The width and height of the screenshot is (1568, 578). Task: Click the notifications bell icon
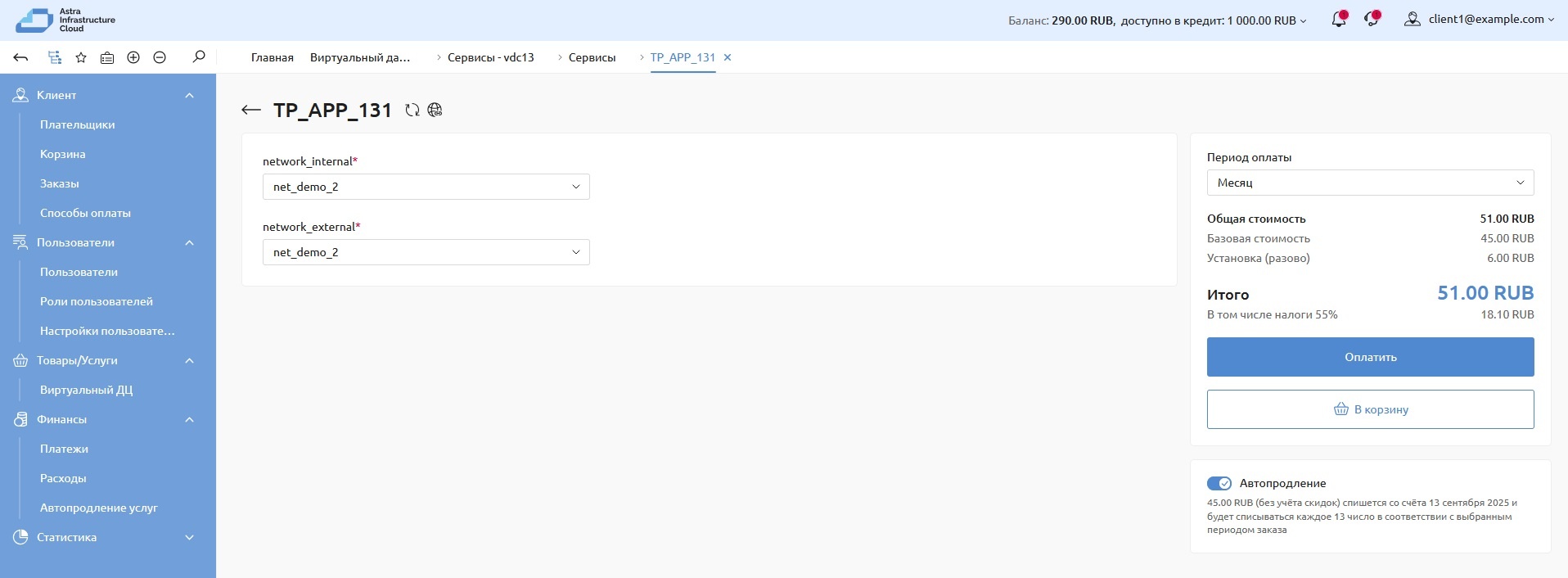point(1338,20)
